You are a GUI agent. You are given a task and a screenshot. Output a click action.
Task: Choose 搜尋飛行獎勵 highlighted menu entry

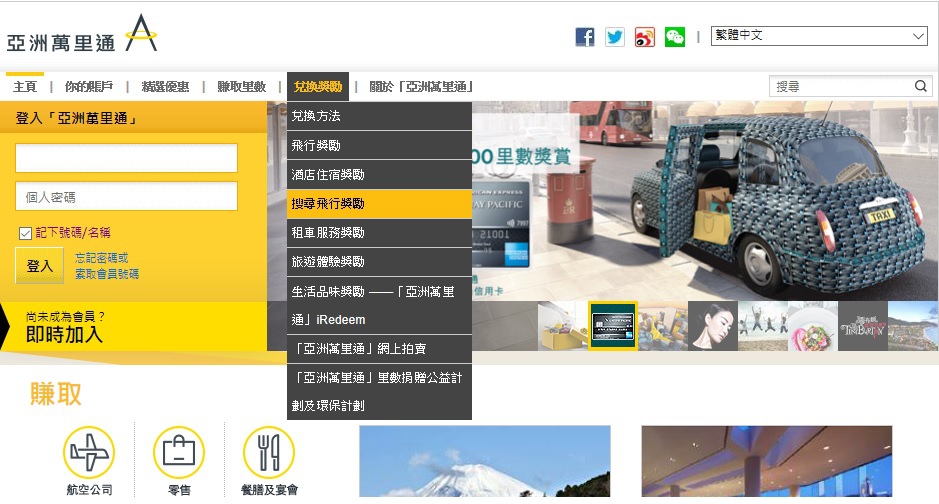point(379,204)
